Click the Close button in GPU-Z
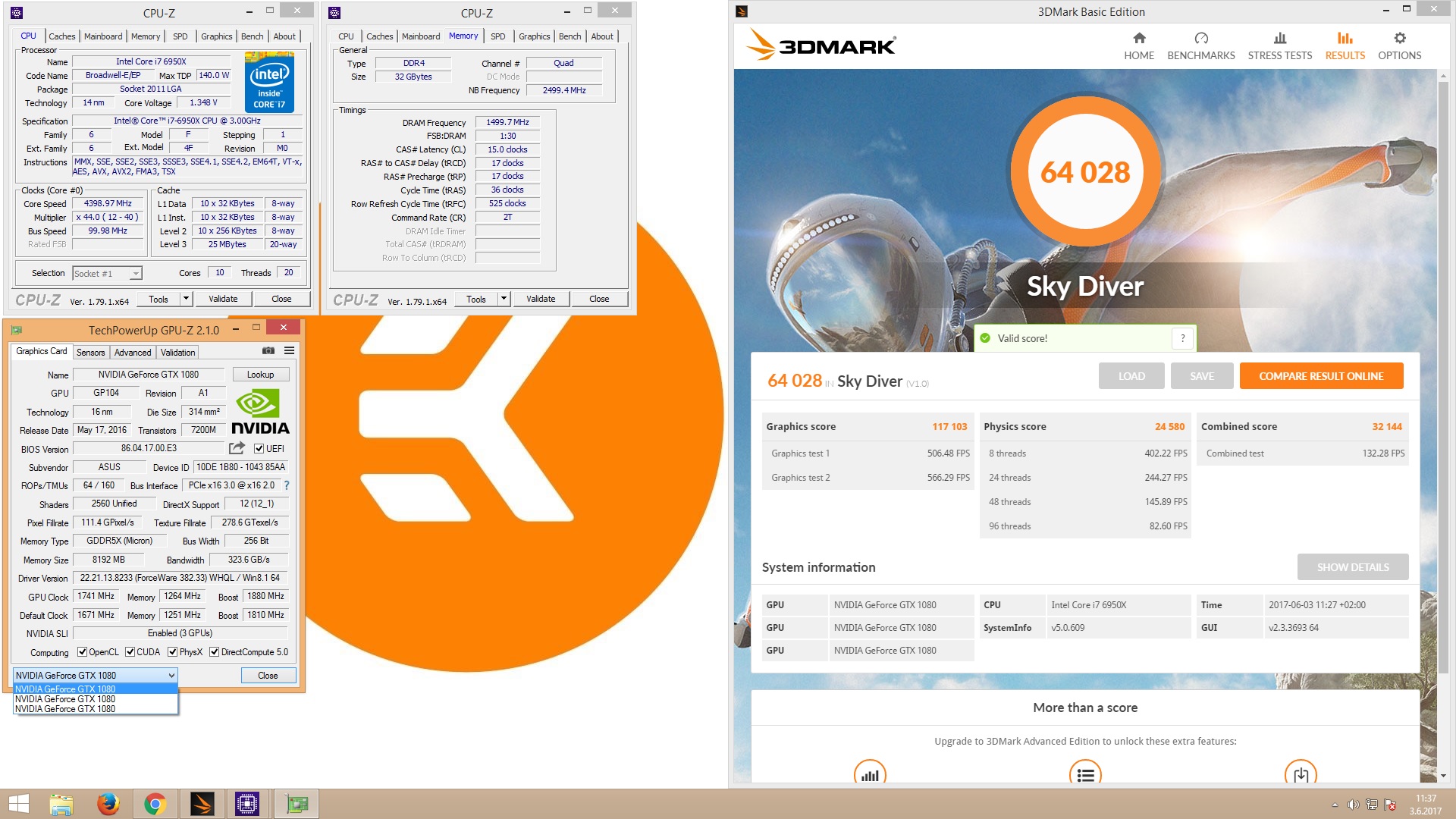The width and height of the screenshot is (1456, 819). pyautogui.click(x=268, y=676)
